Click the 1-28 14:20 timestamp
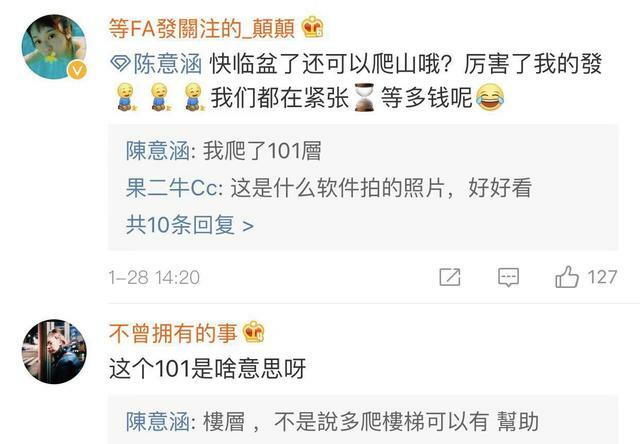Screen dimensions: 640x444 [x=154, y=278]
